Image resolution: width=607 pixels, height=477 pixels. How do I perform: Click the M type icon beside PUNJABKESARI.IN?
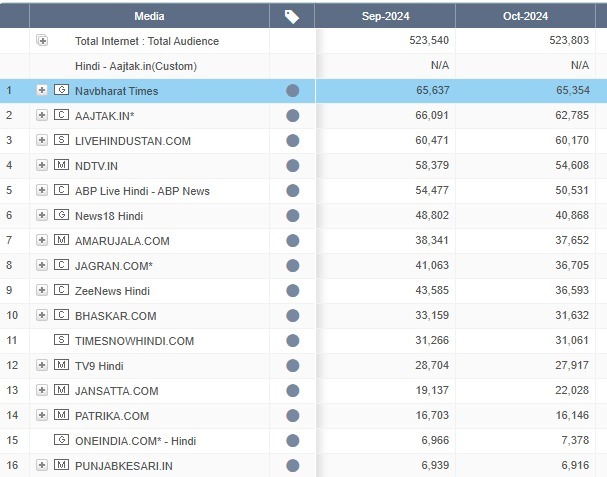pyautogui.click(x=61, y=465)
